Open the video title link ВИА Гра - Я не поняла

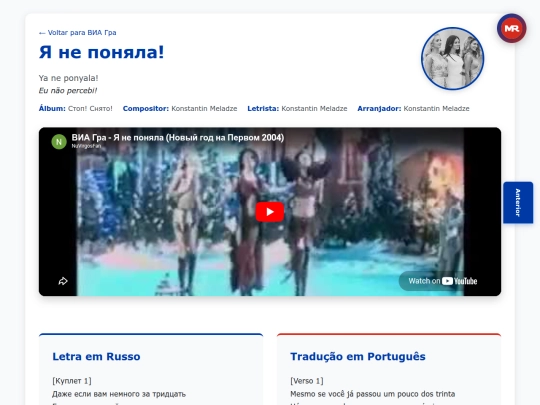click(178, 138)
